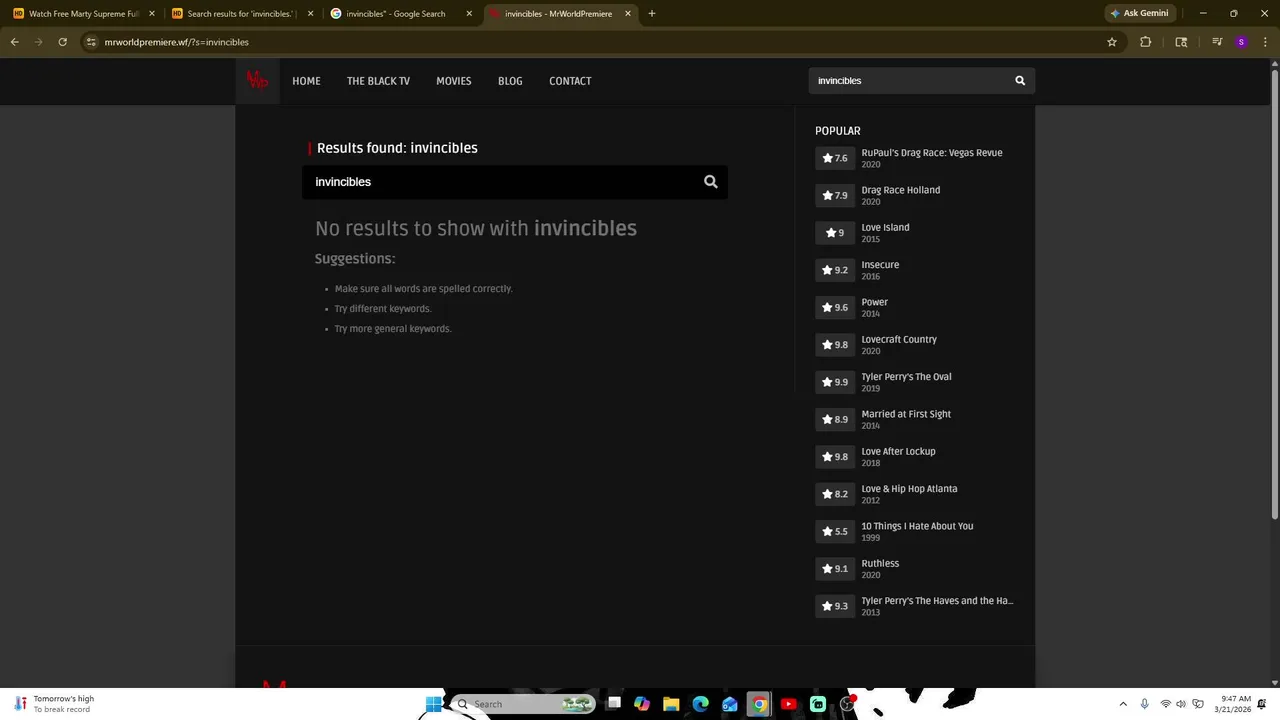Screen dimensions: 1280x720
Task: Open Tyler Perry's The Oval
Action: point(906,377)
